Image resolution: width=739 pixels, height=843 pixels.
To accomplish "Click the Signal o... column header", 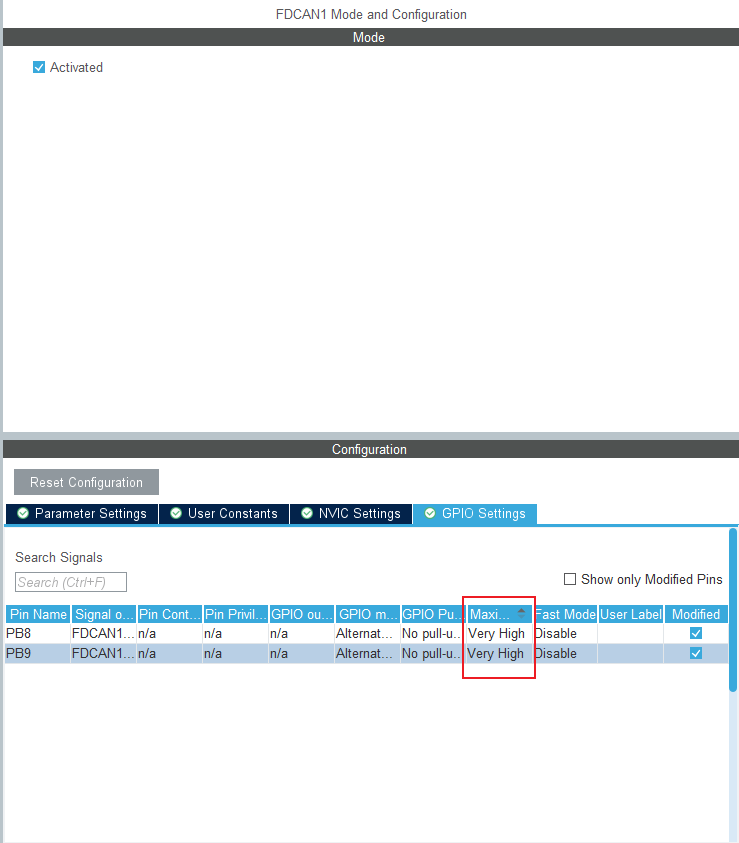I will click(104, 614).
